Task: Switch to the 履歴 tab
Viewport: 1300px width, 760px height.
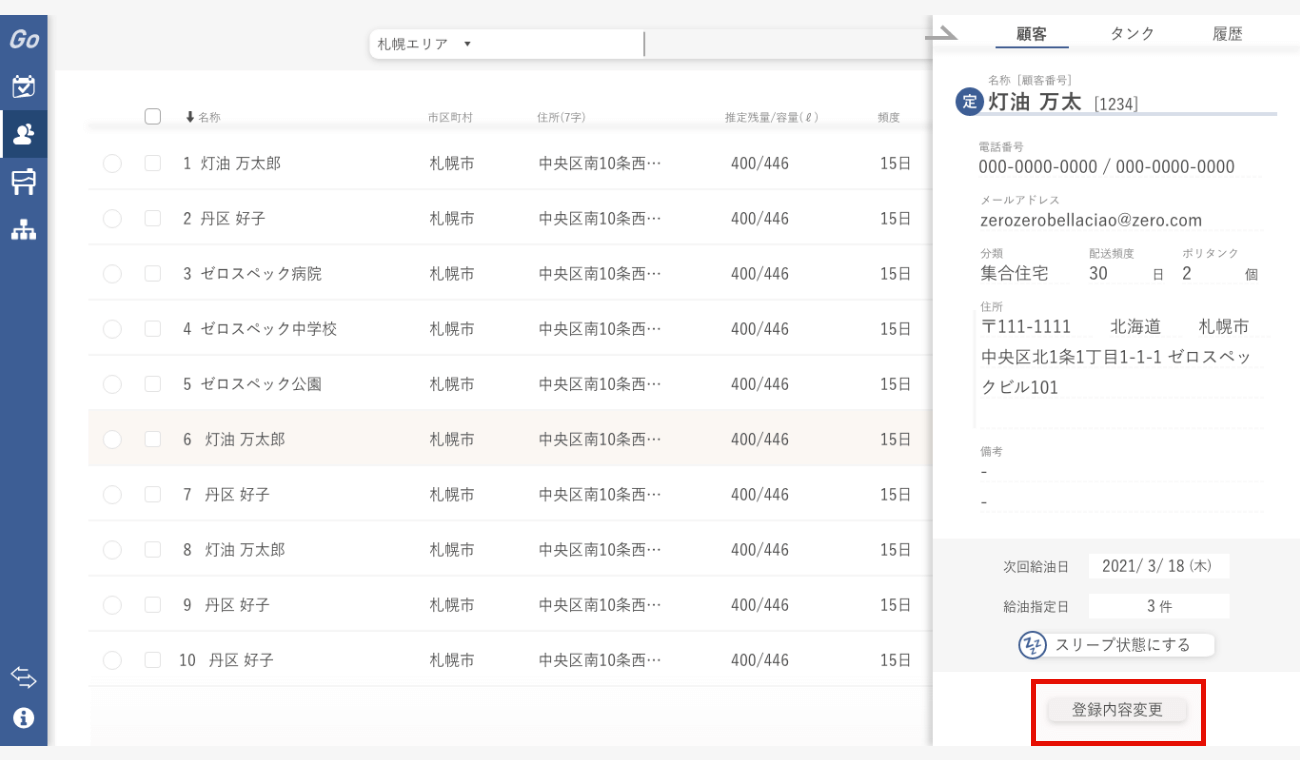Action: pos(1228,34)
